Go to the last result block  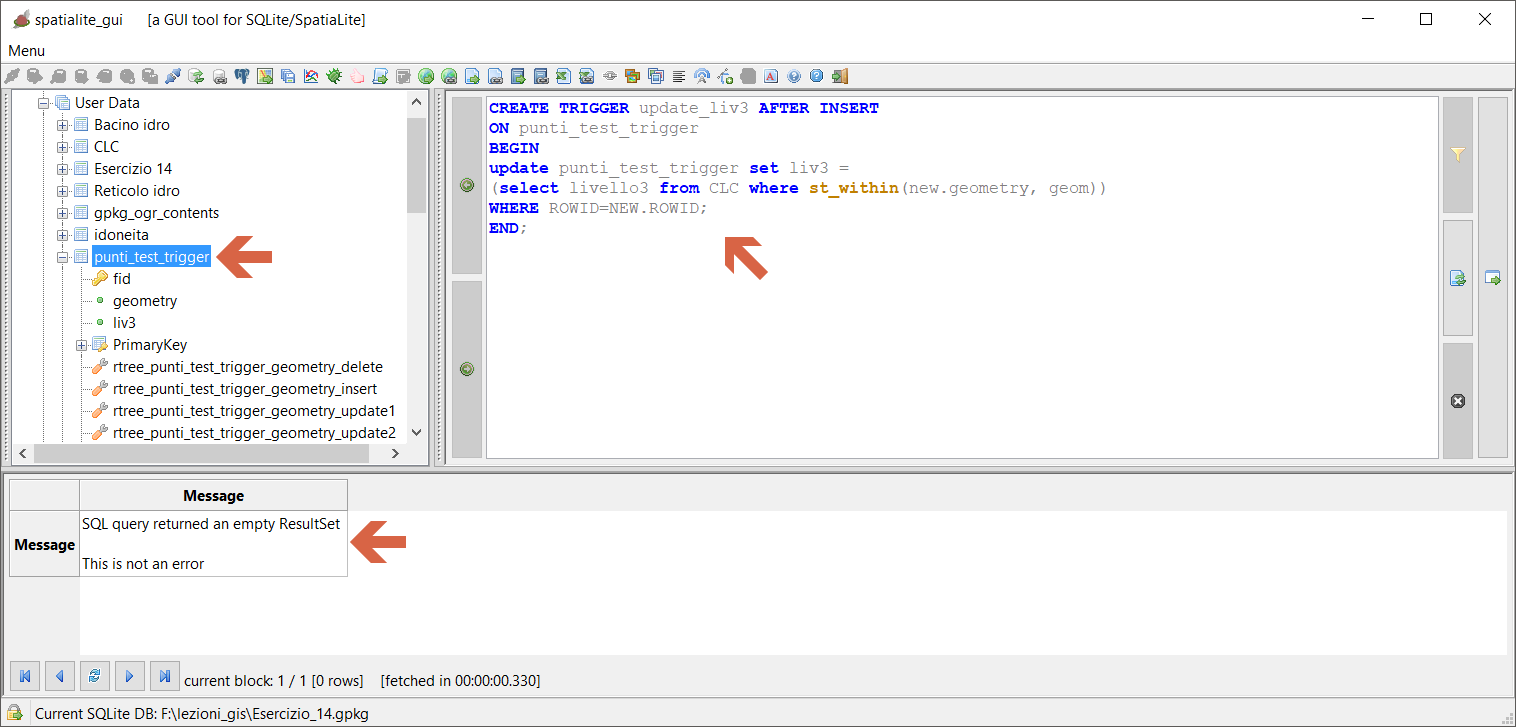[x=164, y=677]
